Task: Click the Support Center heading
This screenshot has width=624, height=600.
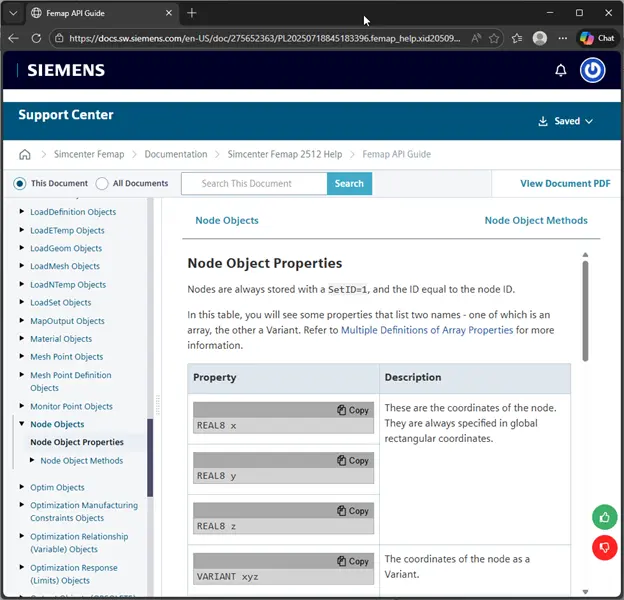Action: [x=66, y=115]
